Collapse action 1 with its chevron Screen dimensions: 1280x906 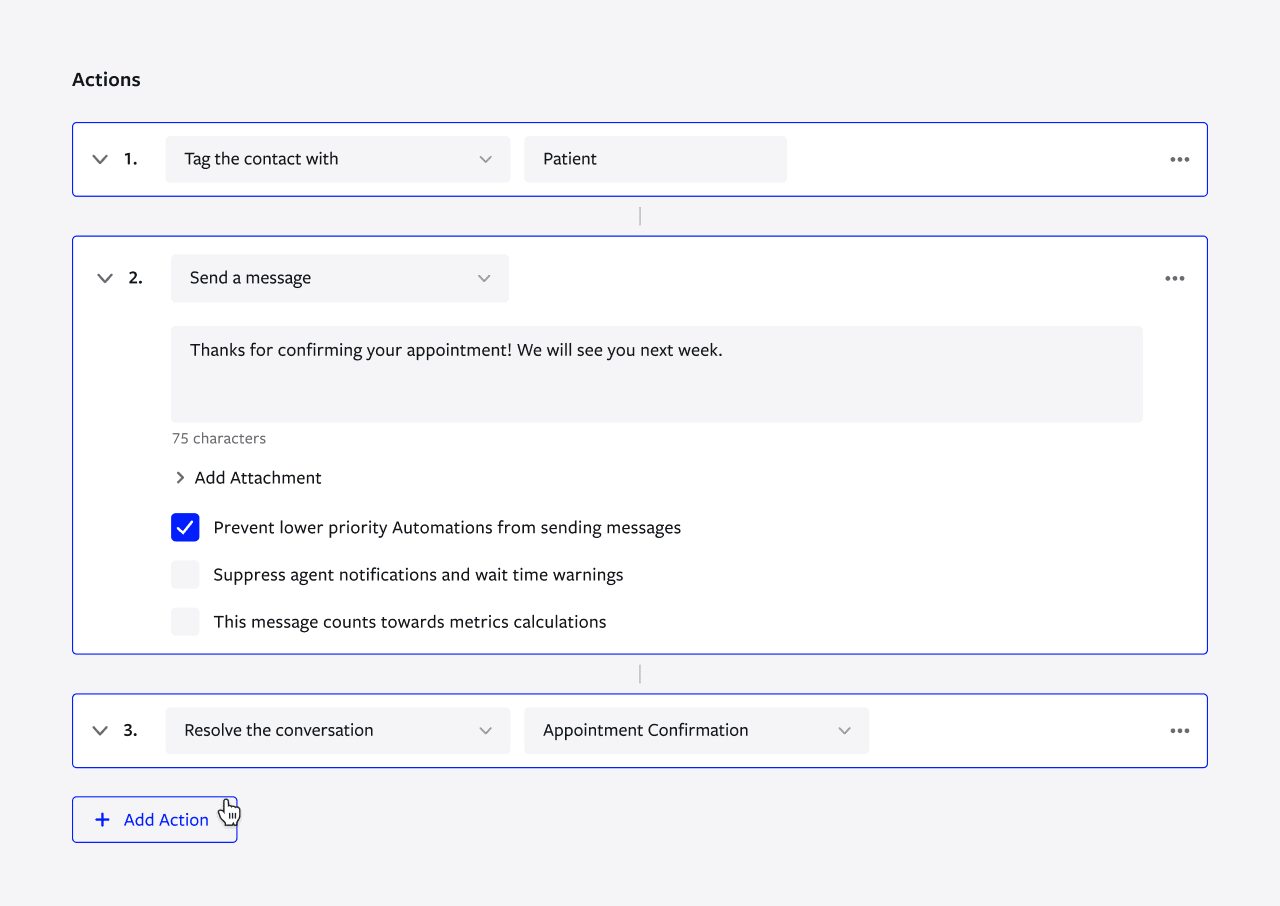100,159
